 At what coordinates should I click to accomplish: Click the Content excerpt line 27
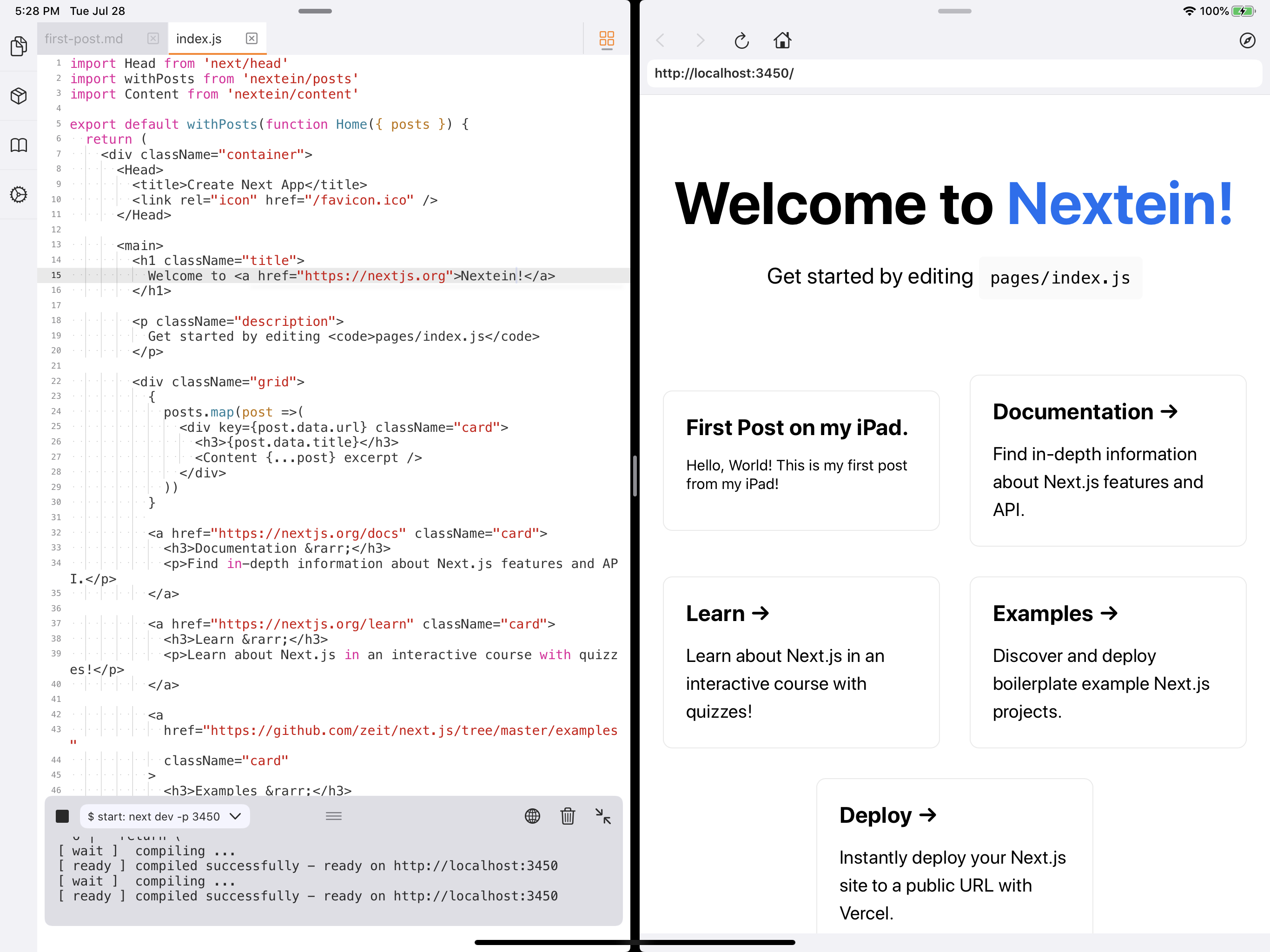point(308,457)
